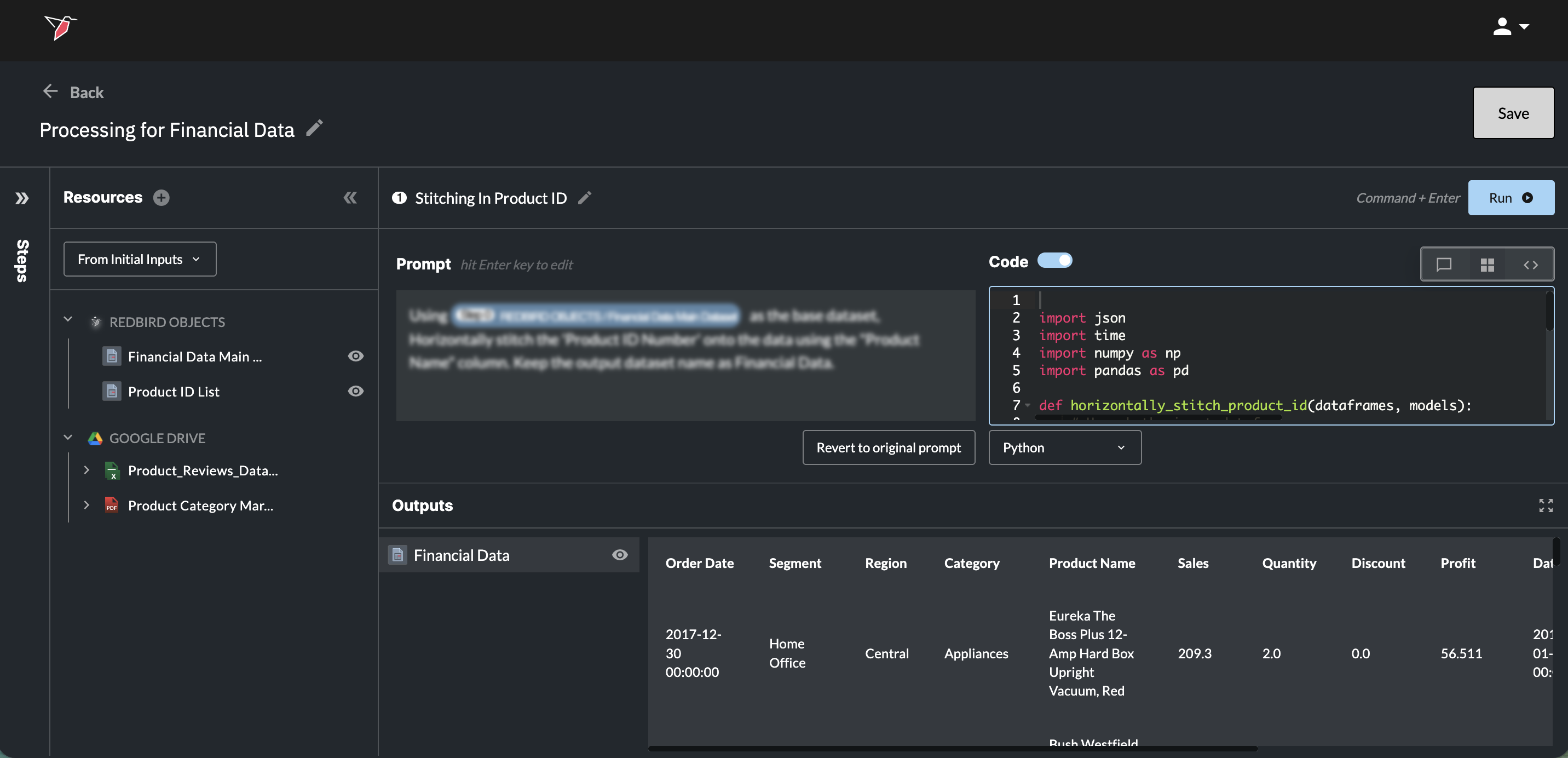
Task: Open the From Initial Inputs dropdown
Action: click(140, 260)
